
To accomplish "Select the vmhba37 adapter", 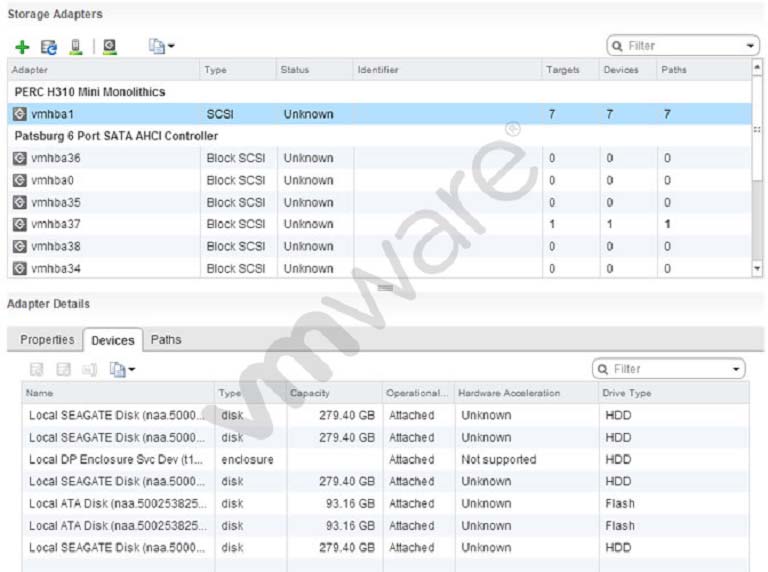I will pyautogui.click(x=380, y=224).
